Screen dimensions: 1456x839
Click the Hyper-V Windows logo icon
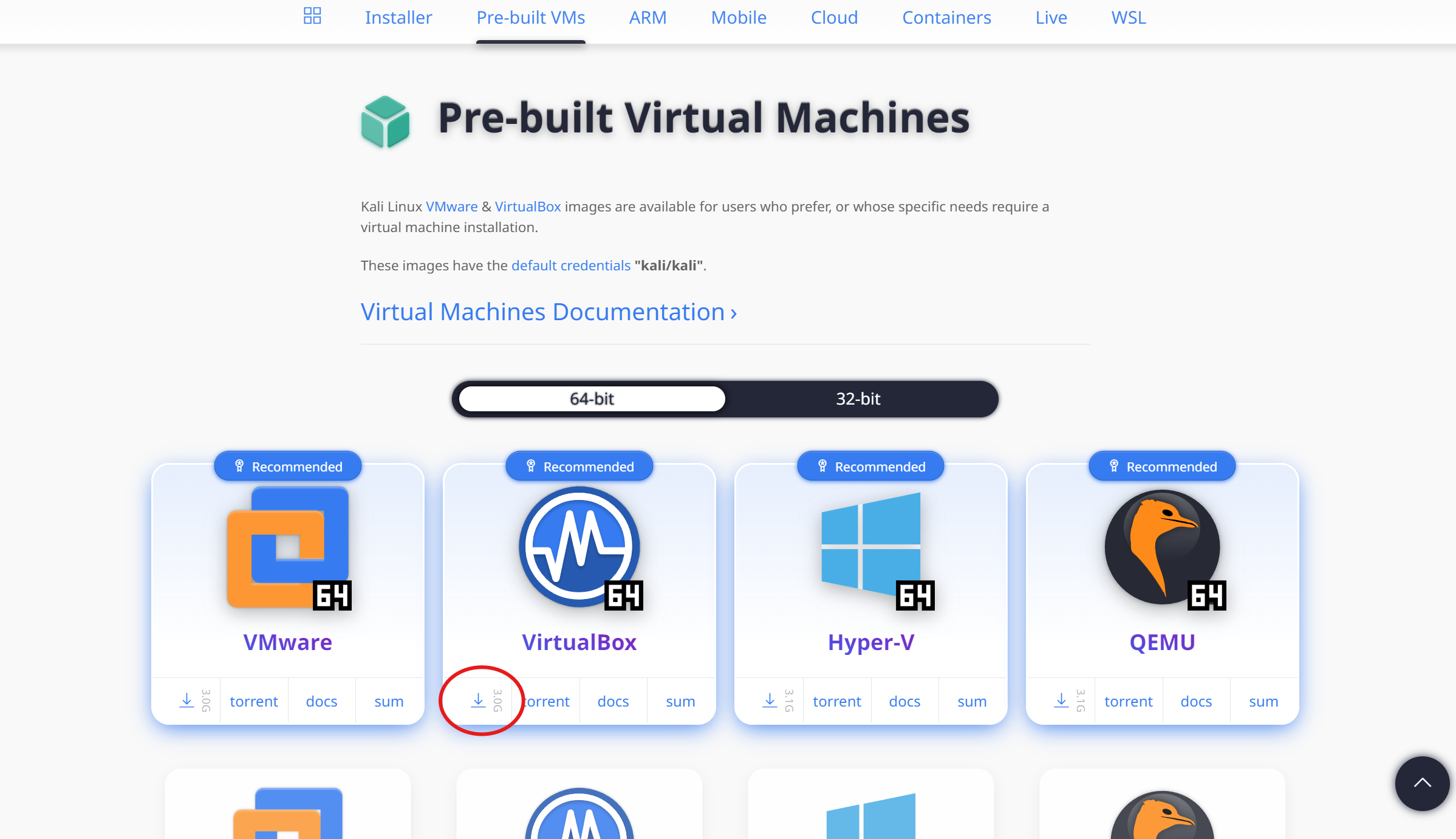[x=870, y=547]
